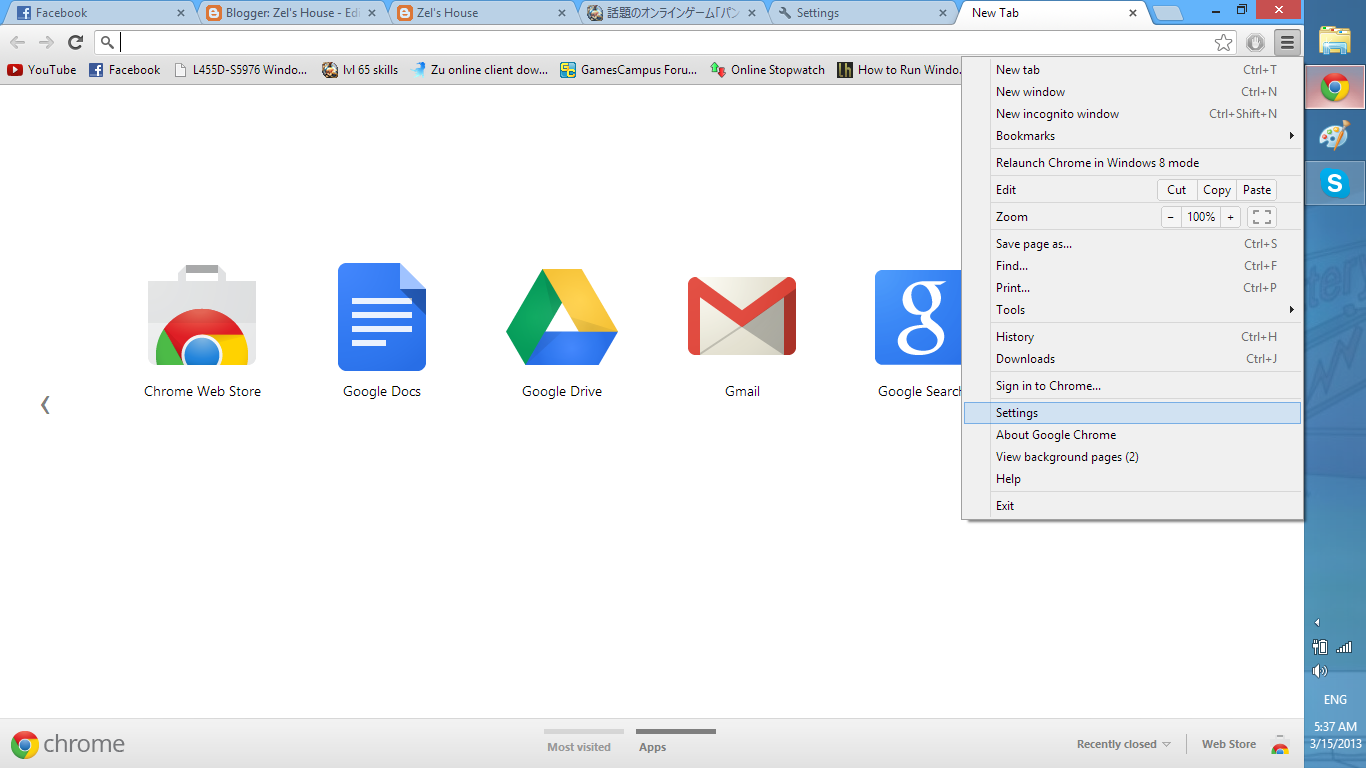1366x768 pixels.
Task: Select Settings in the Chrome menu
Action: tap(1133, 413)
